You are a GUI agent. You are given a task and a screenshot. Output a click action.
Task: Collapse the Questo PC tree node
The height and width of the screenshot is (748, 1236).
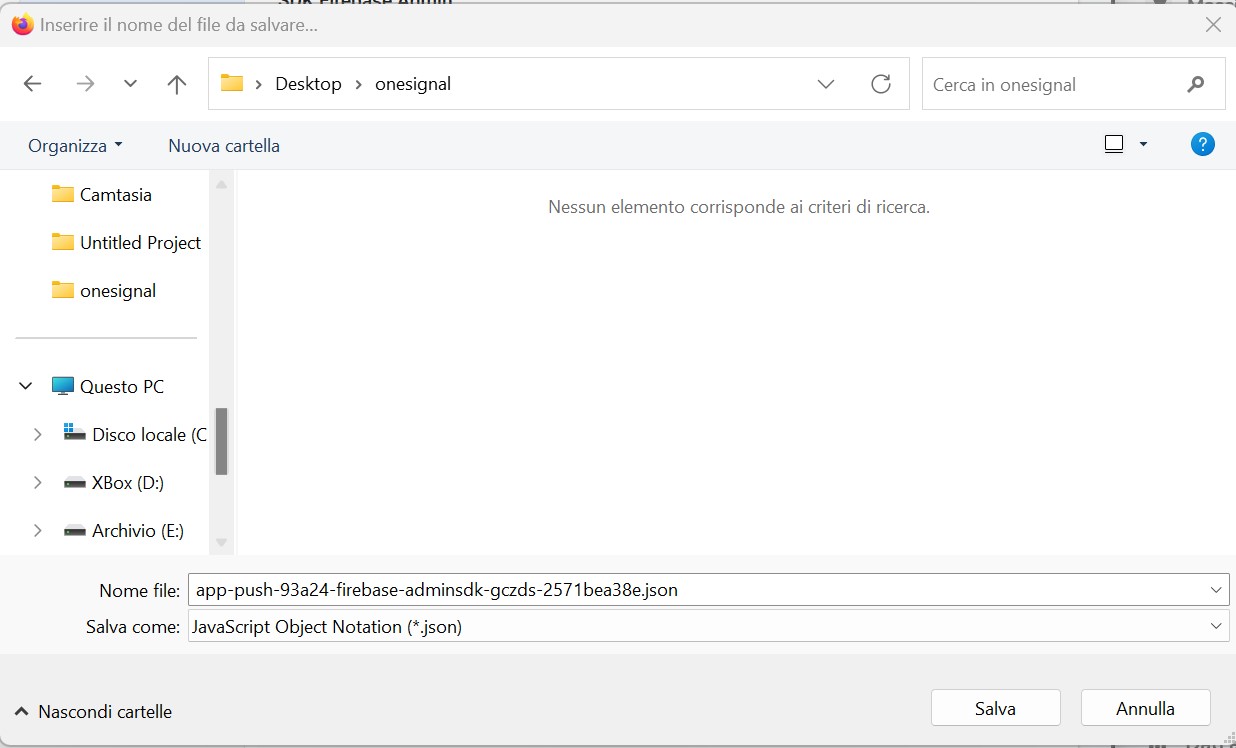click(26, 387)
